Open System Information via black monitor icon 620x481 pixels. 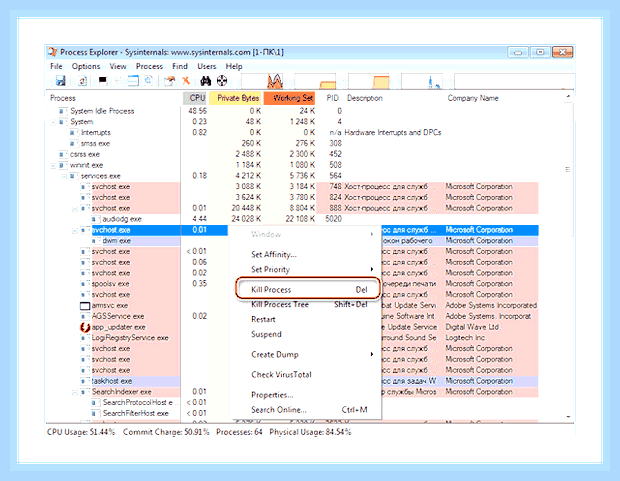coord(103,81)
